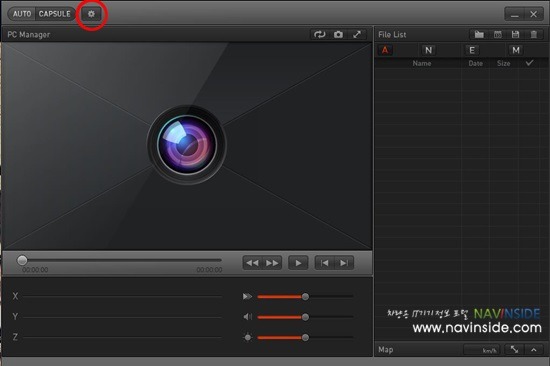Click the camera lens in the video preview
This screenshot has height=366, width=550.
(x=187, y=145)
